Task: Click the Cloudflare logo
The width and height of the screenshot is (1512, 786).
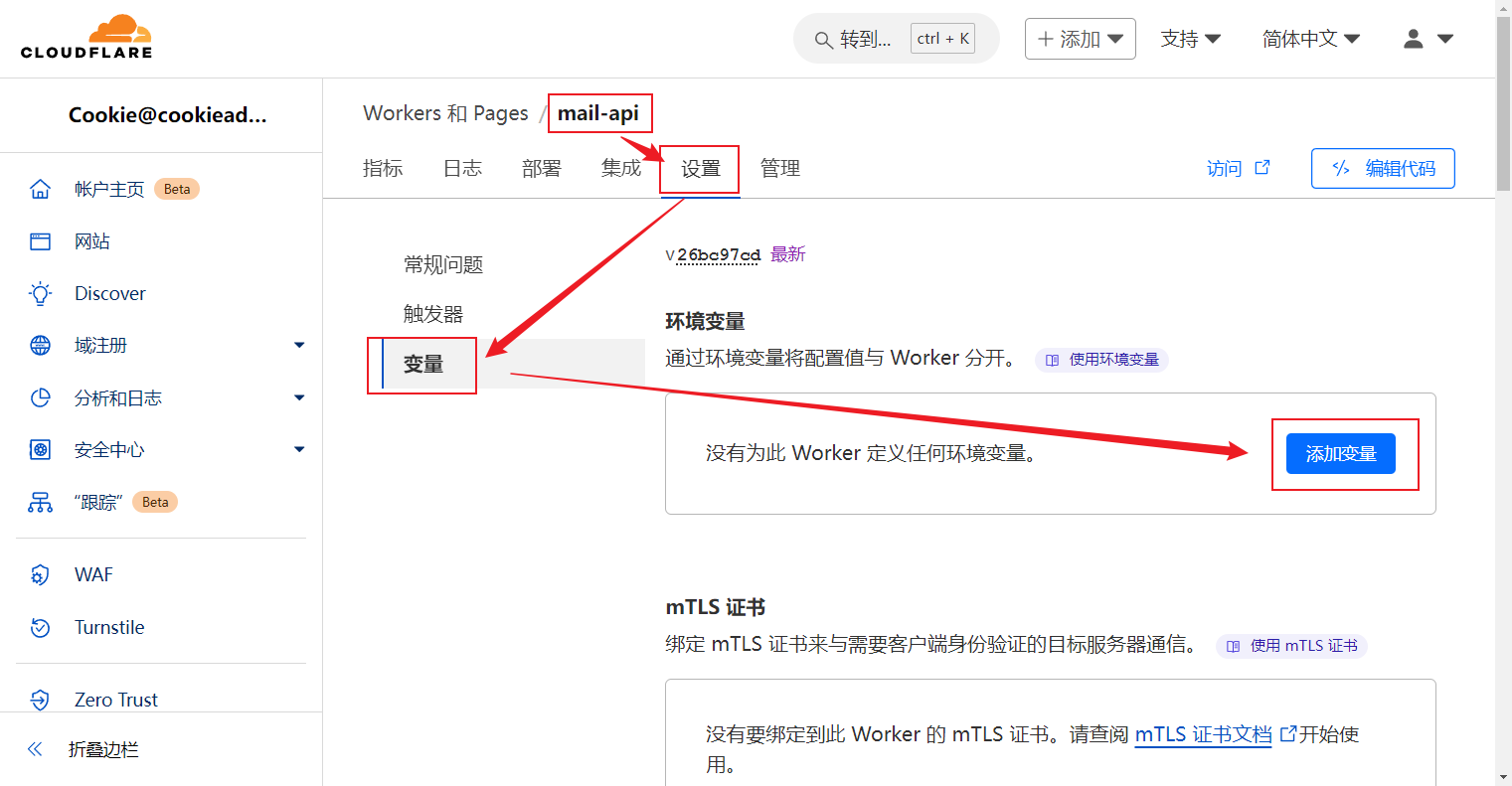Action: tap(86, 38)
